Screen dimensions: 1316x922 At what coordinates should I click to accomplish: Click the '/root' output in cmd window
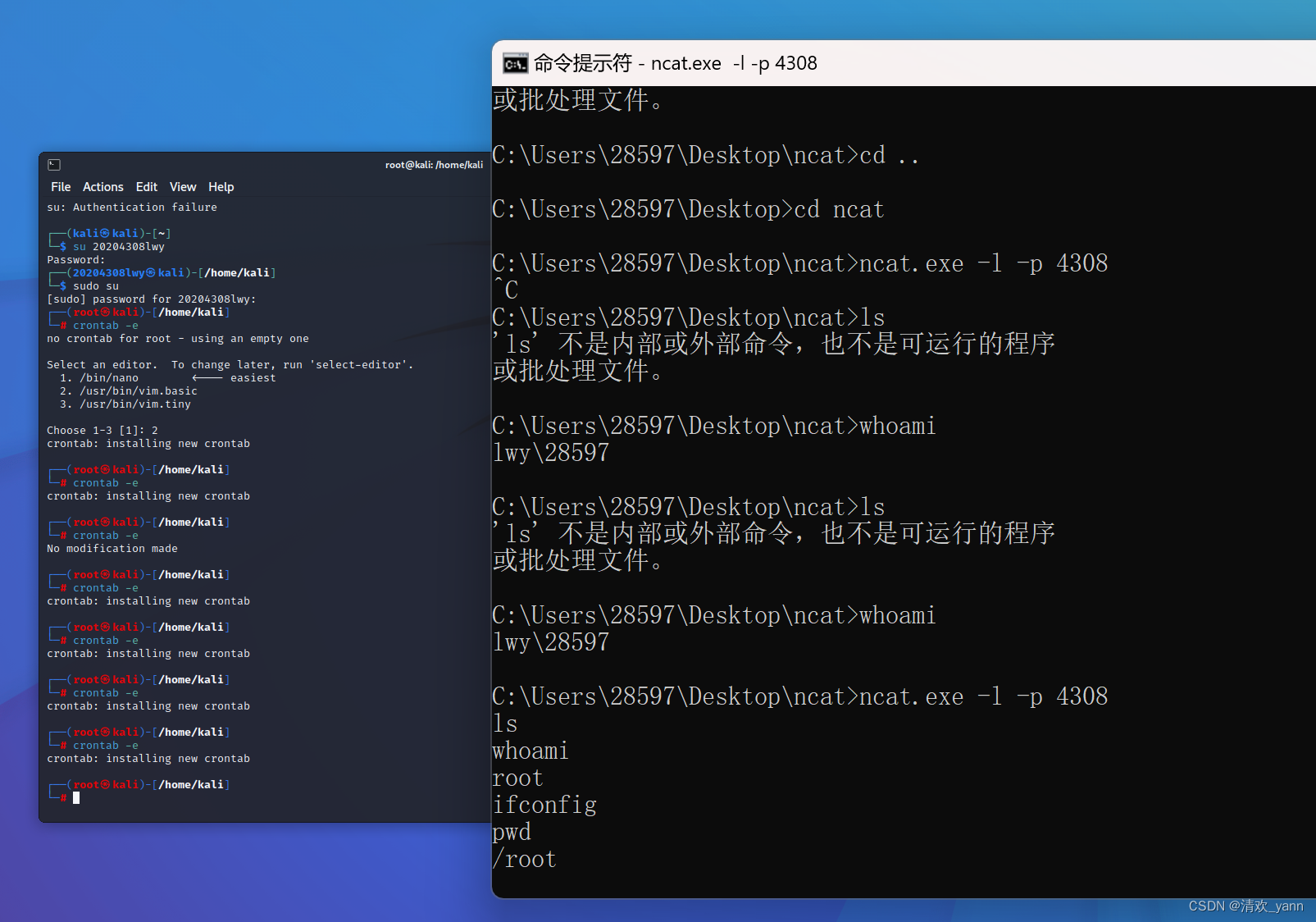(x=525, y=859)
